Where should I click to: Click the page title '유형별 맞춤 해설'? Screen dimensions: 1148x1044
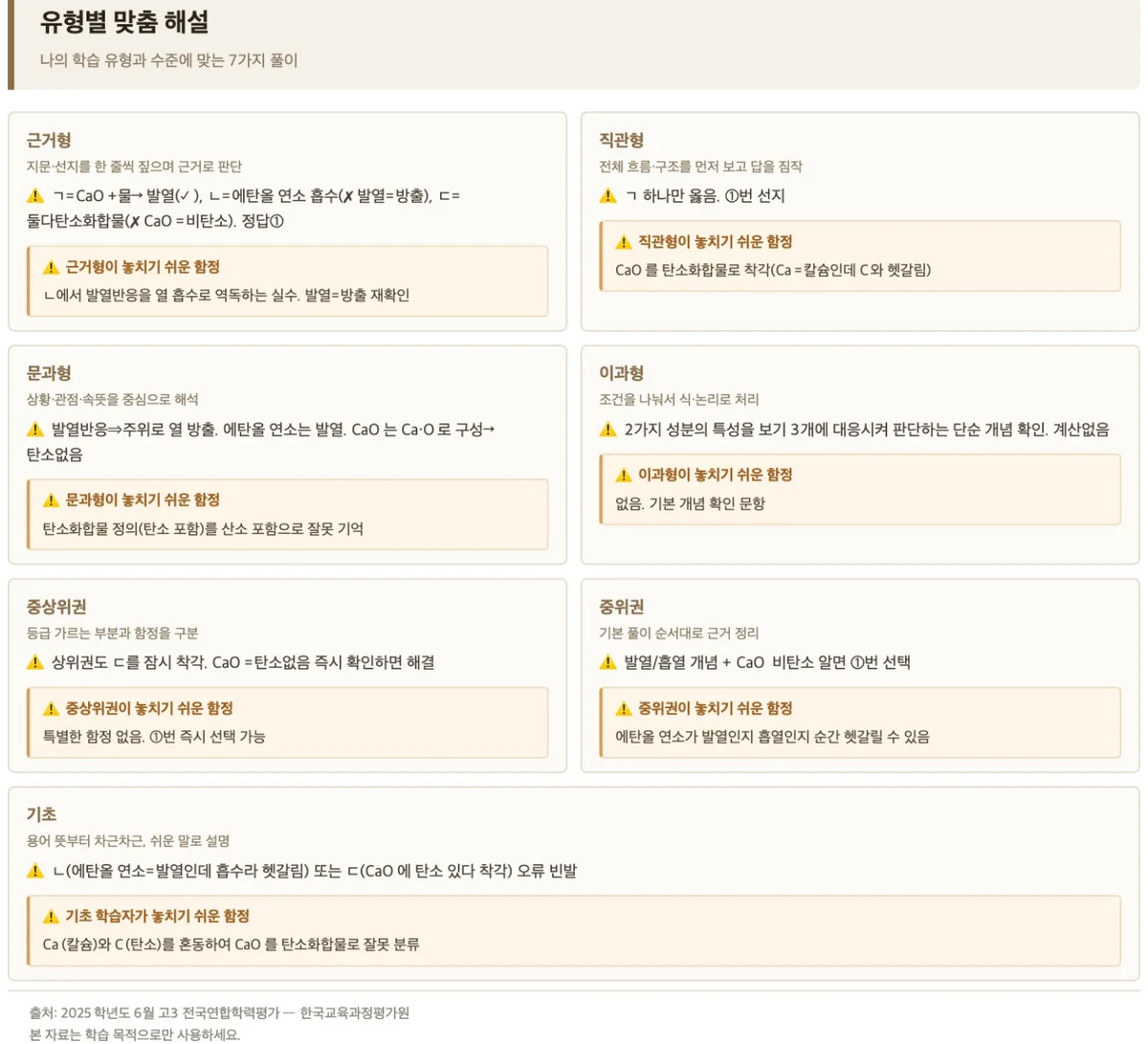tap(124, 22)
